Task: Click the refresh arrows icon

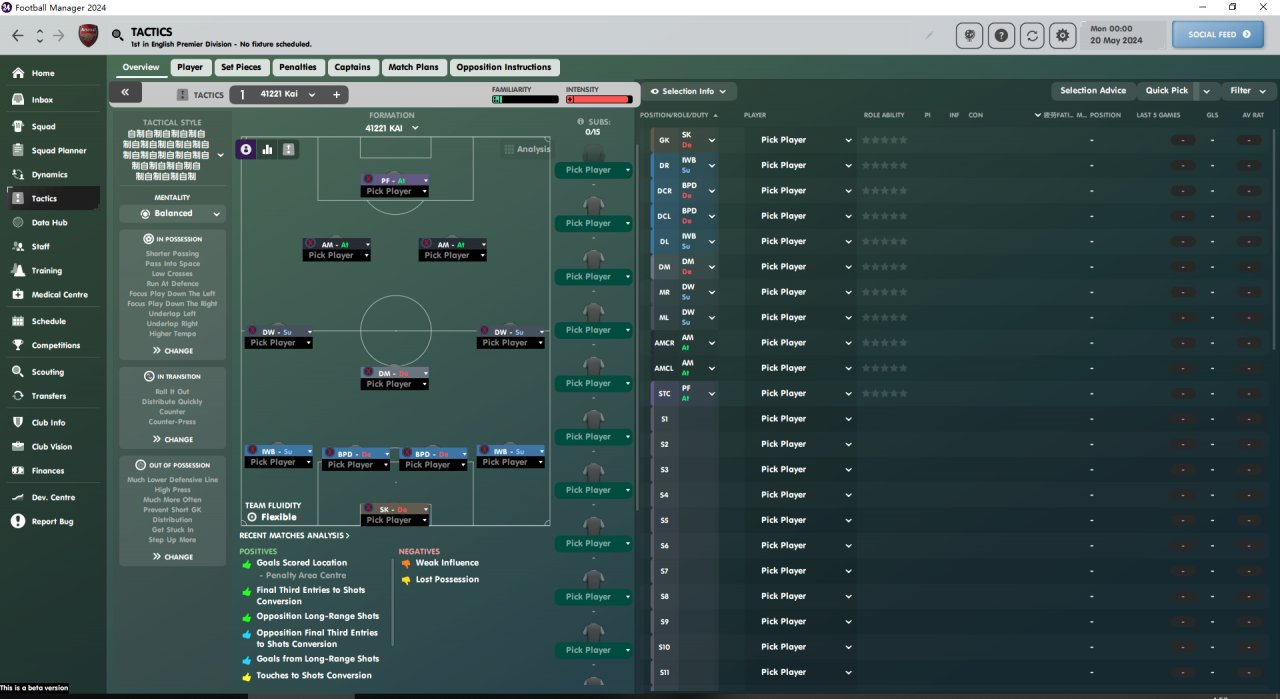Action: 1032,35
